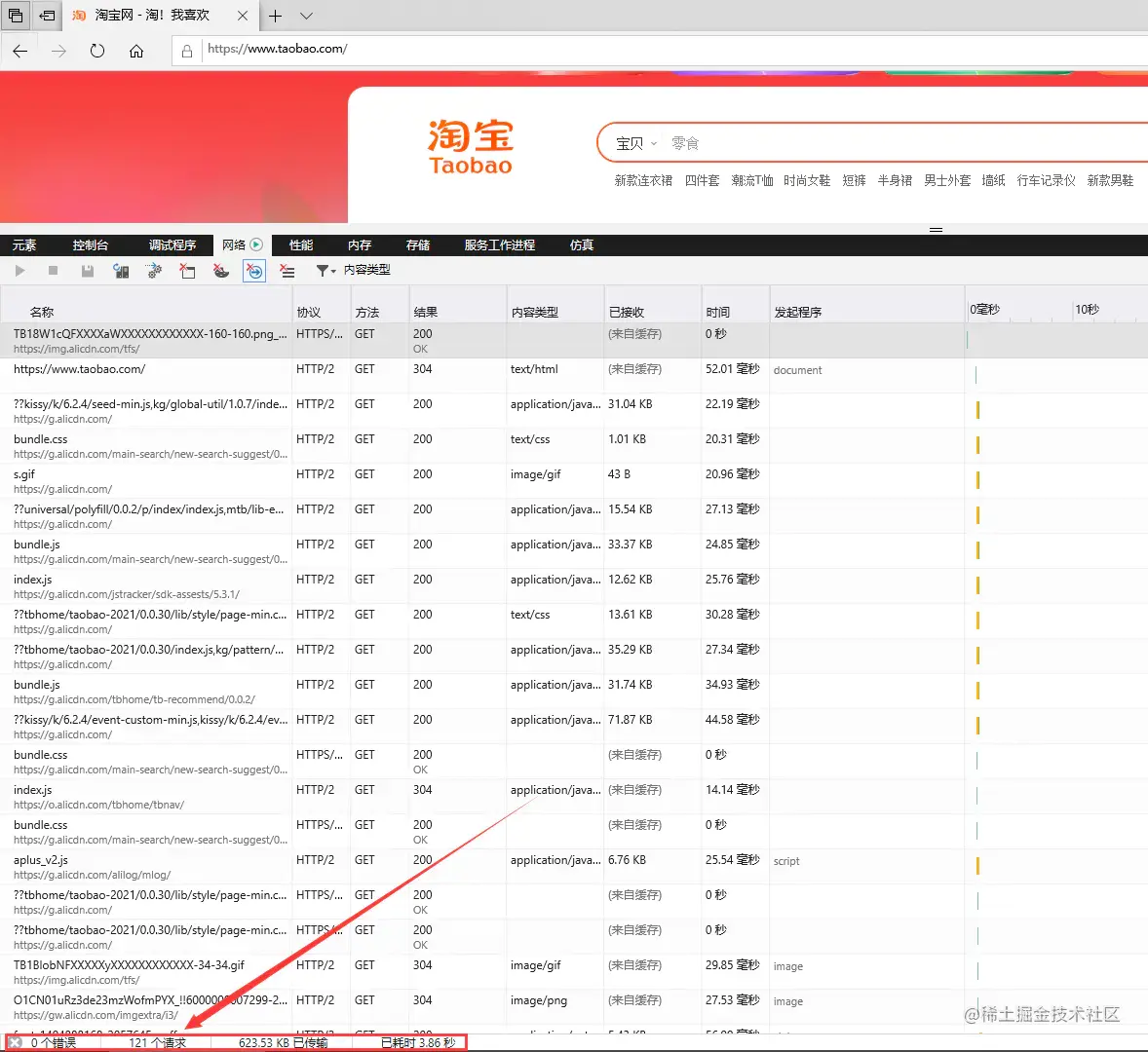The width and height of the screenshot is (1148, 1052).
Task: Click the clear cache icon
Action: tap(187, 272)
